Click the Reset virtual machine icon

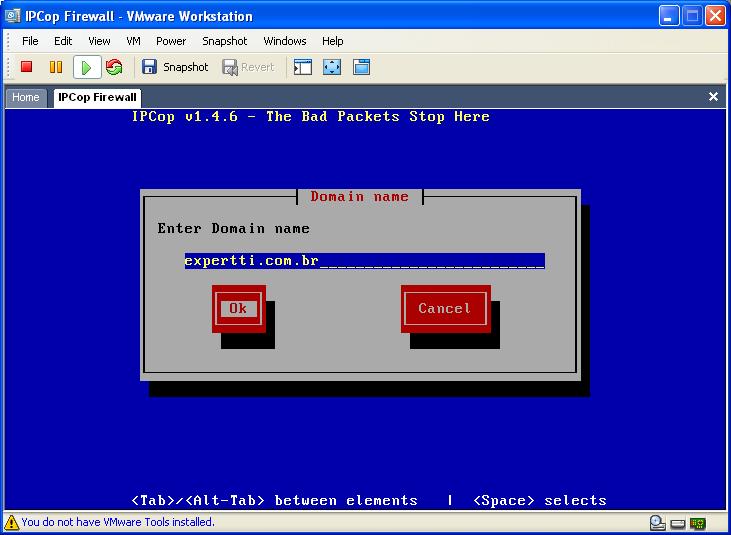(114, 67)
